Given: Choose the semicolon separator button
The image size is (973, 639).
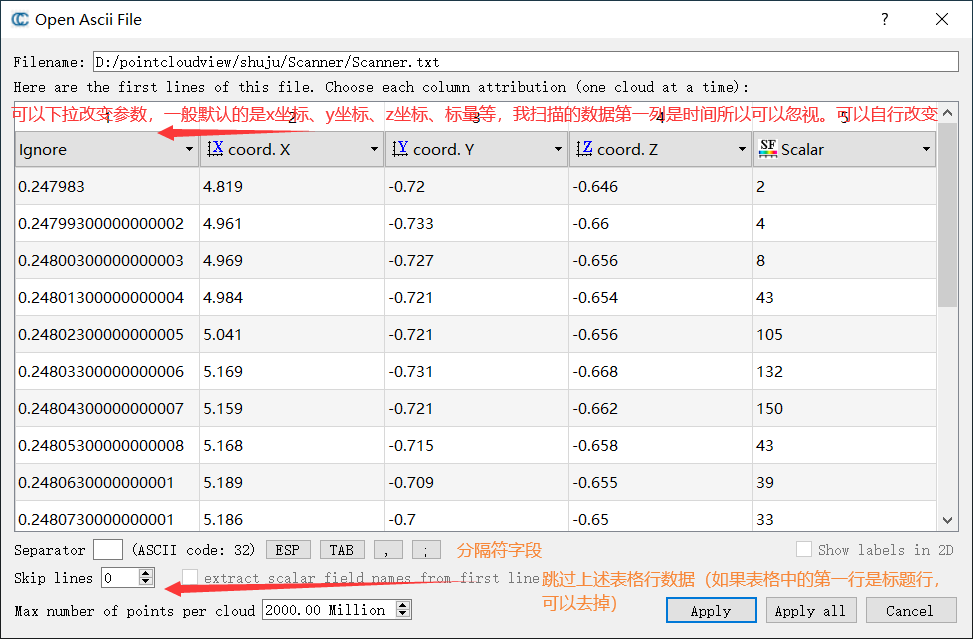Looking at the screenshot, I should pyautogui.click(x=425, y=549).
